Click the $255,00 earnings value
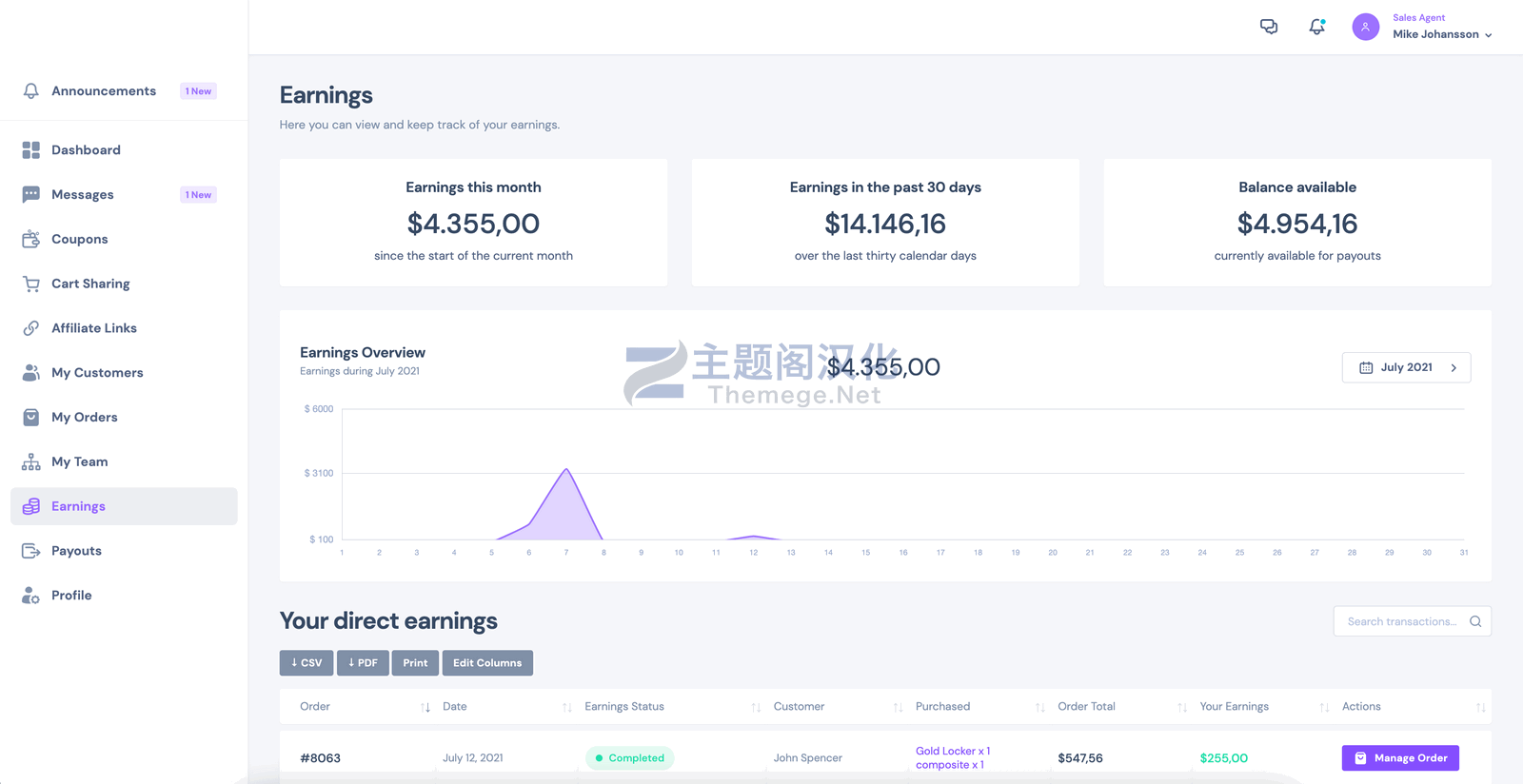Viewport: 1523px width, 784px height. 1223,758
